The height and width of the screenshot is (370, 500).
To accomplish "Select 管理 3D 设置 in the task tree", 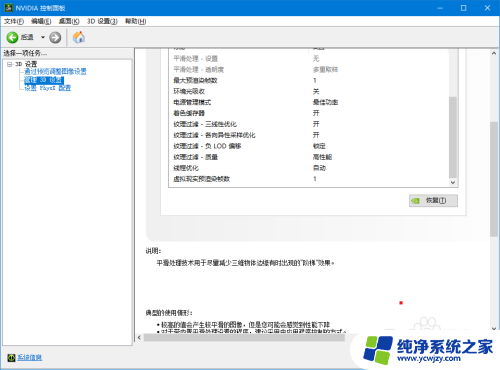I will 43,80.
